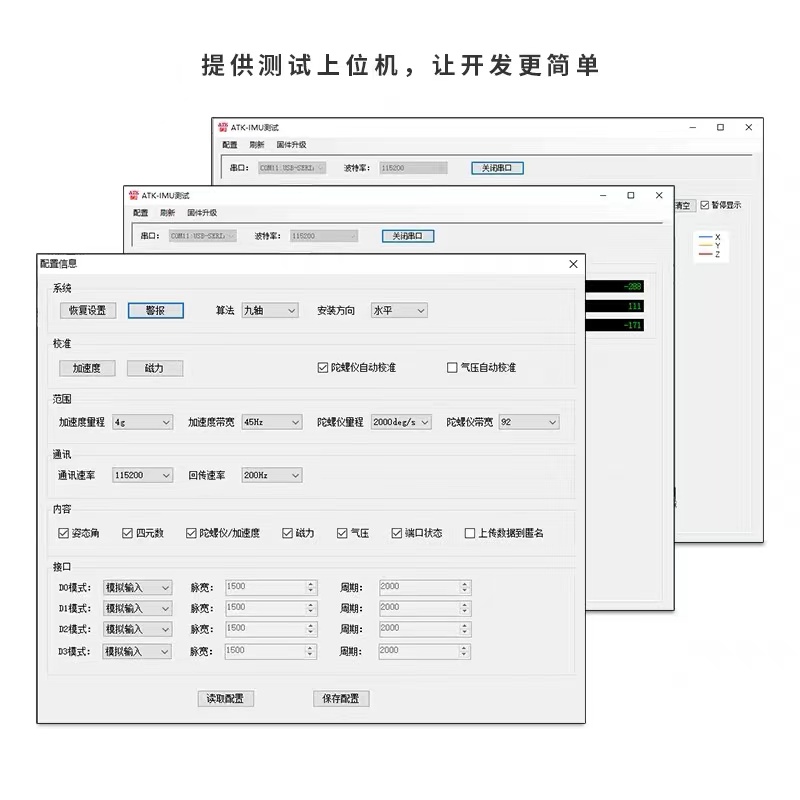The image size is (800, 800).
Task: Increment the D0 周期 value with stepper arrow
Action: click(x=465, y=583)
